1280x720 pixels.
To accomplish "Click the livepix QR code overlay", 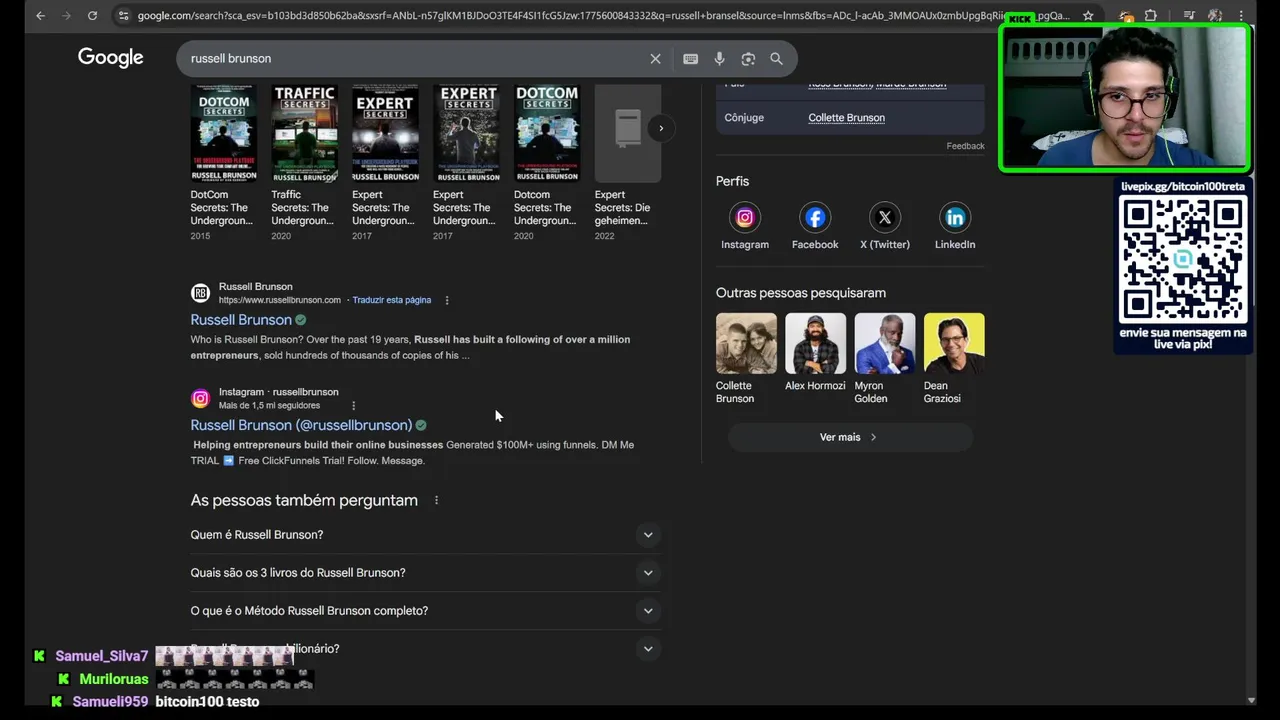I will pos(1183,259).
